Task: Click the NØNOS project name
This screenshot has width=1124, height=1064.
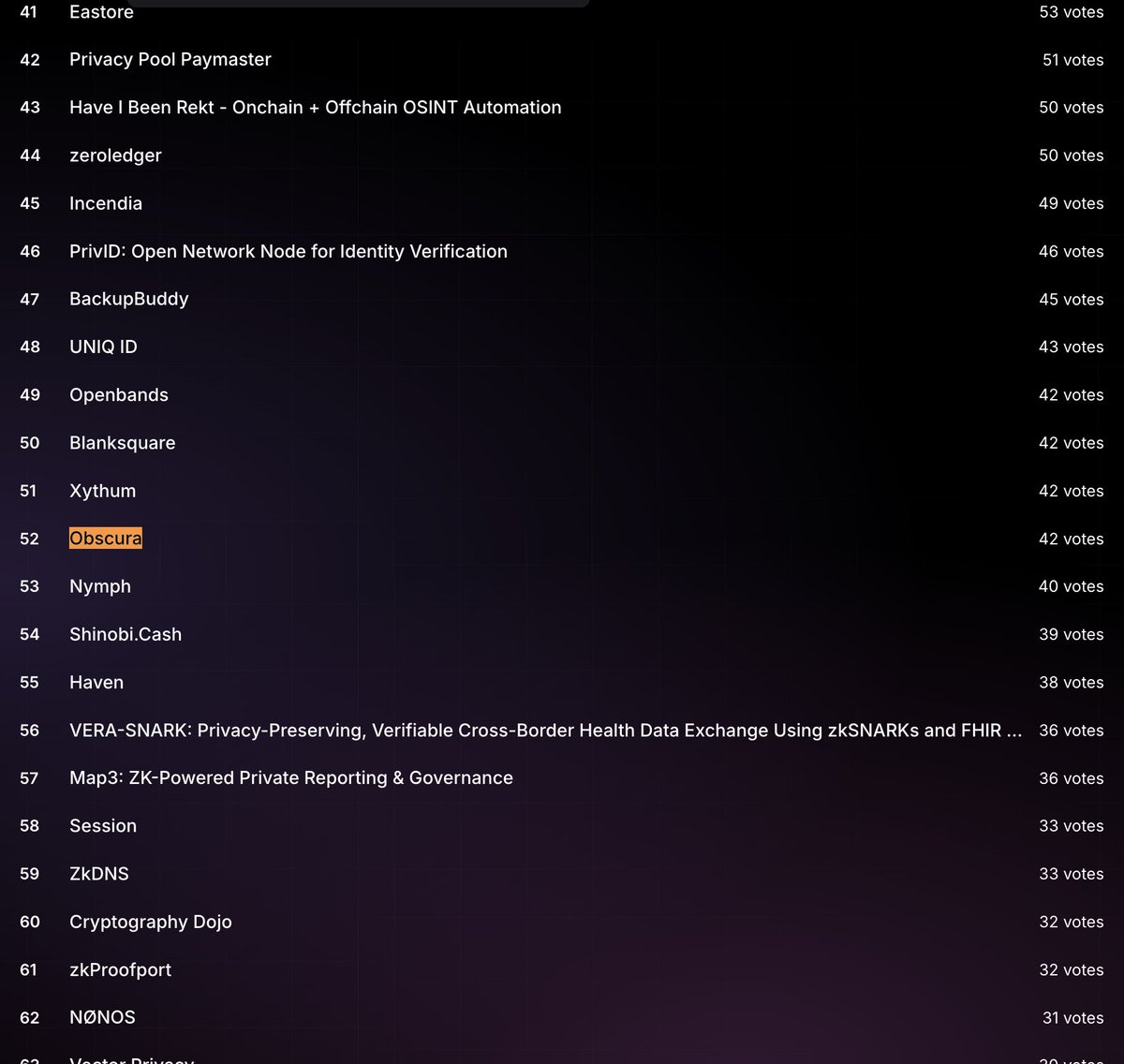Action: (103, 1017)
